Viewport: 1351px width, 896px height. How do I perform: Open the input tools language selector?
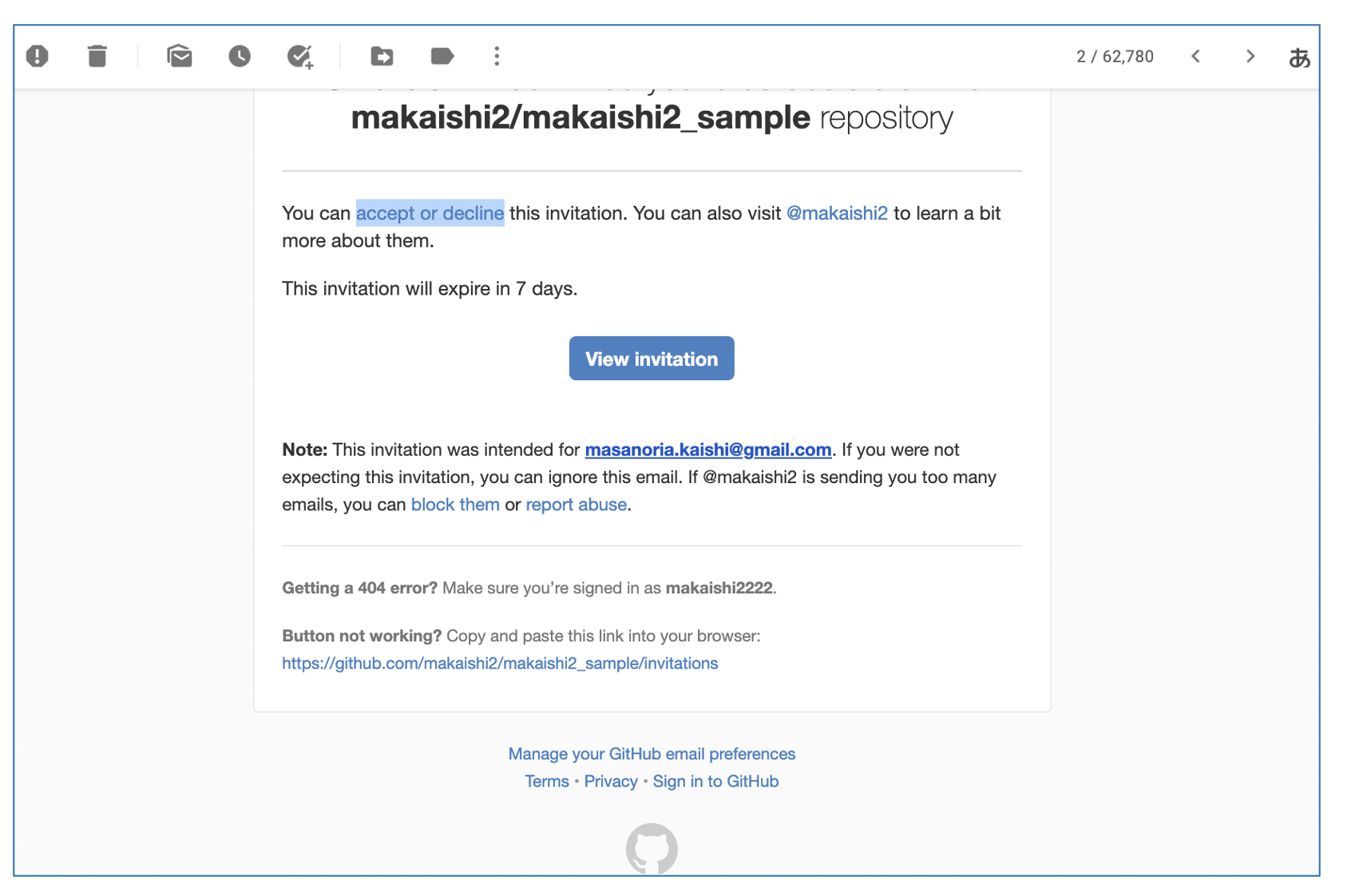(1299, 57)
